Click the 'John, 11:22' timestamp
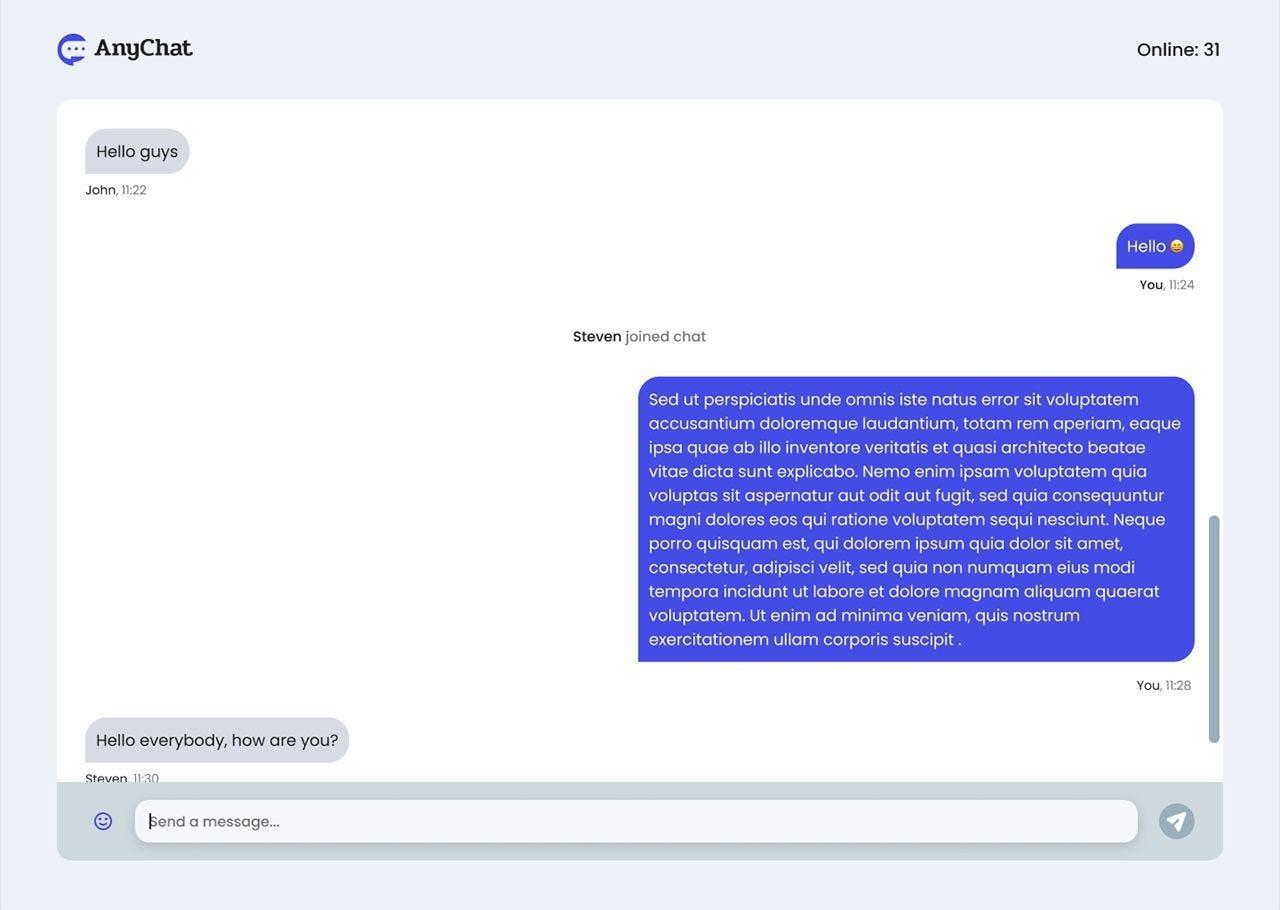This screenshot has height=910, width=1280. (x=116, y=190)
